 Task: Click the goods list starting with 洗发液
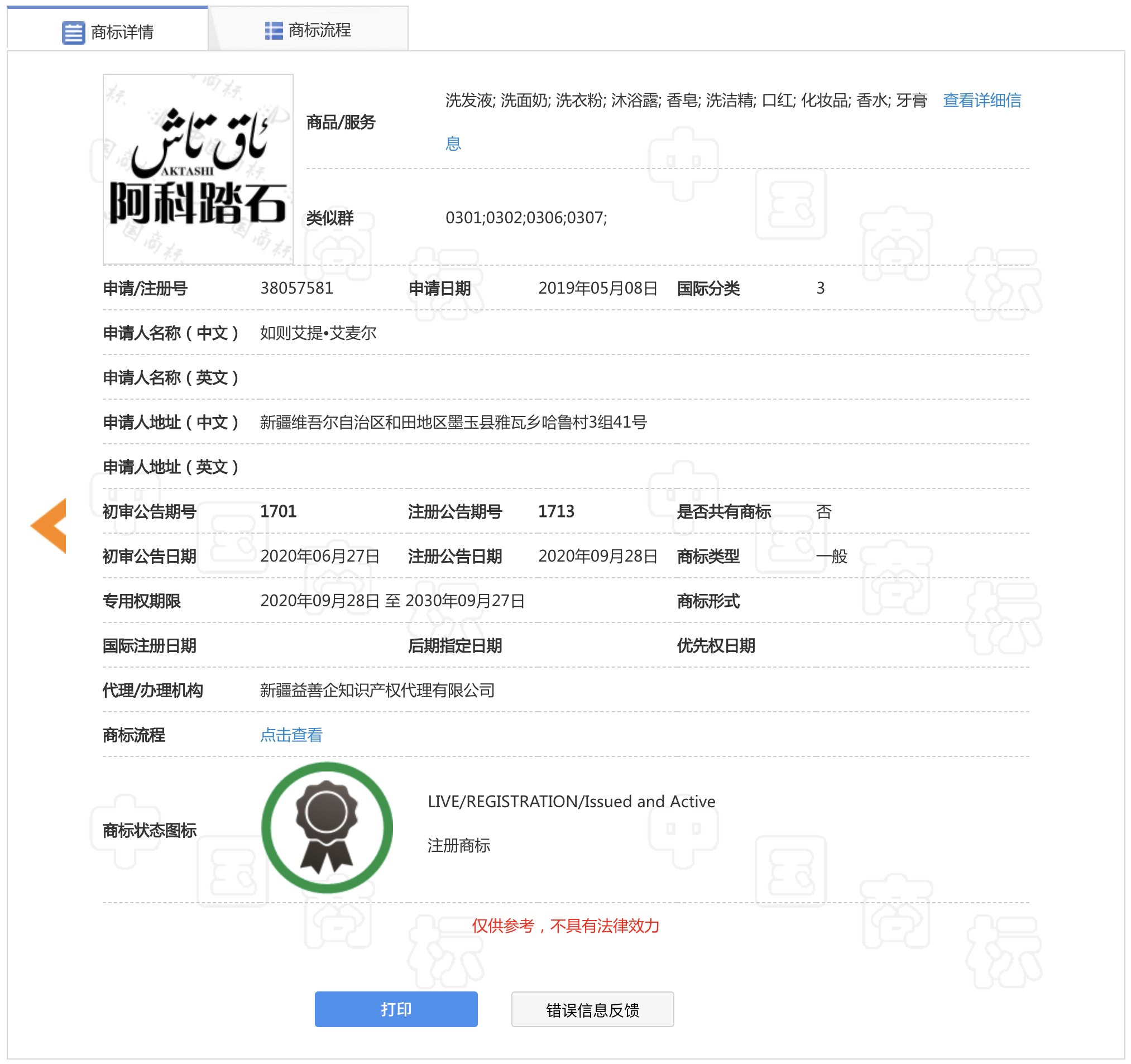click(x=686, y=100)
